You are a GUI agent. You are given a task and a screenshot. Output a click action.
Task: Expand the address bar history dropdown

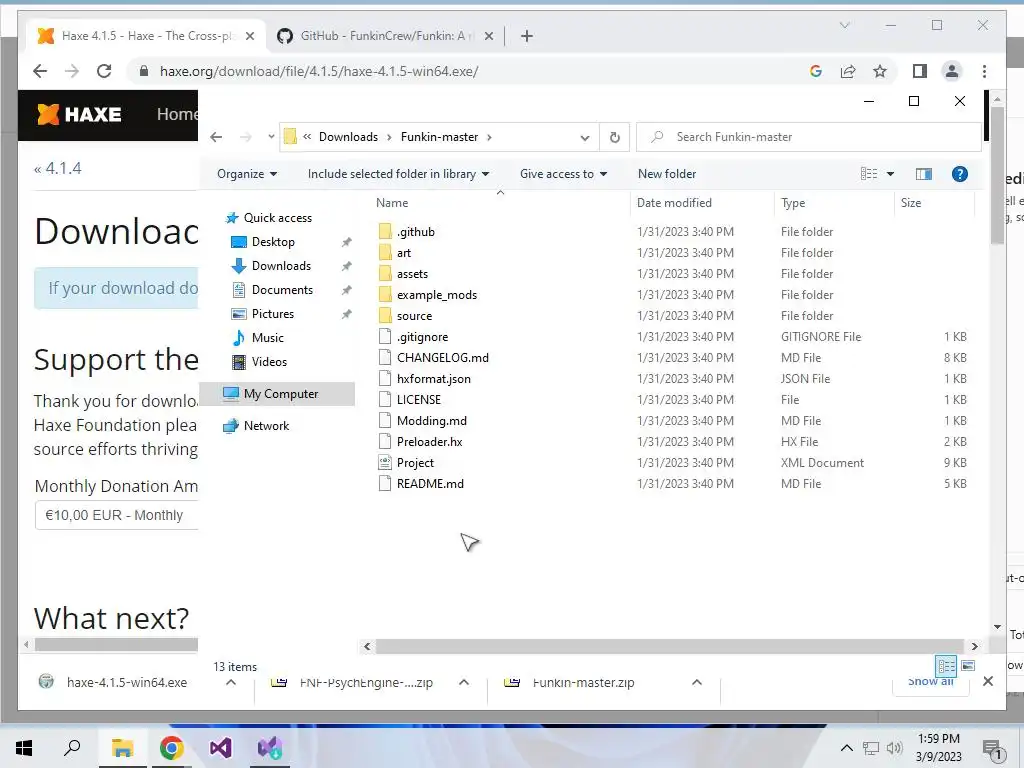pos(584,138)
